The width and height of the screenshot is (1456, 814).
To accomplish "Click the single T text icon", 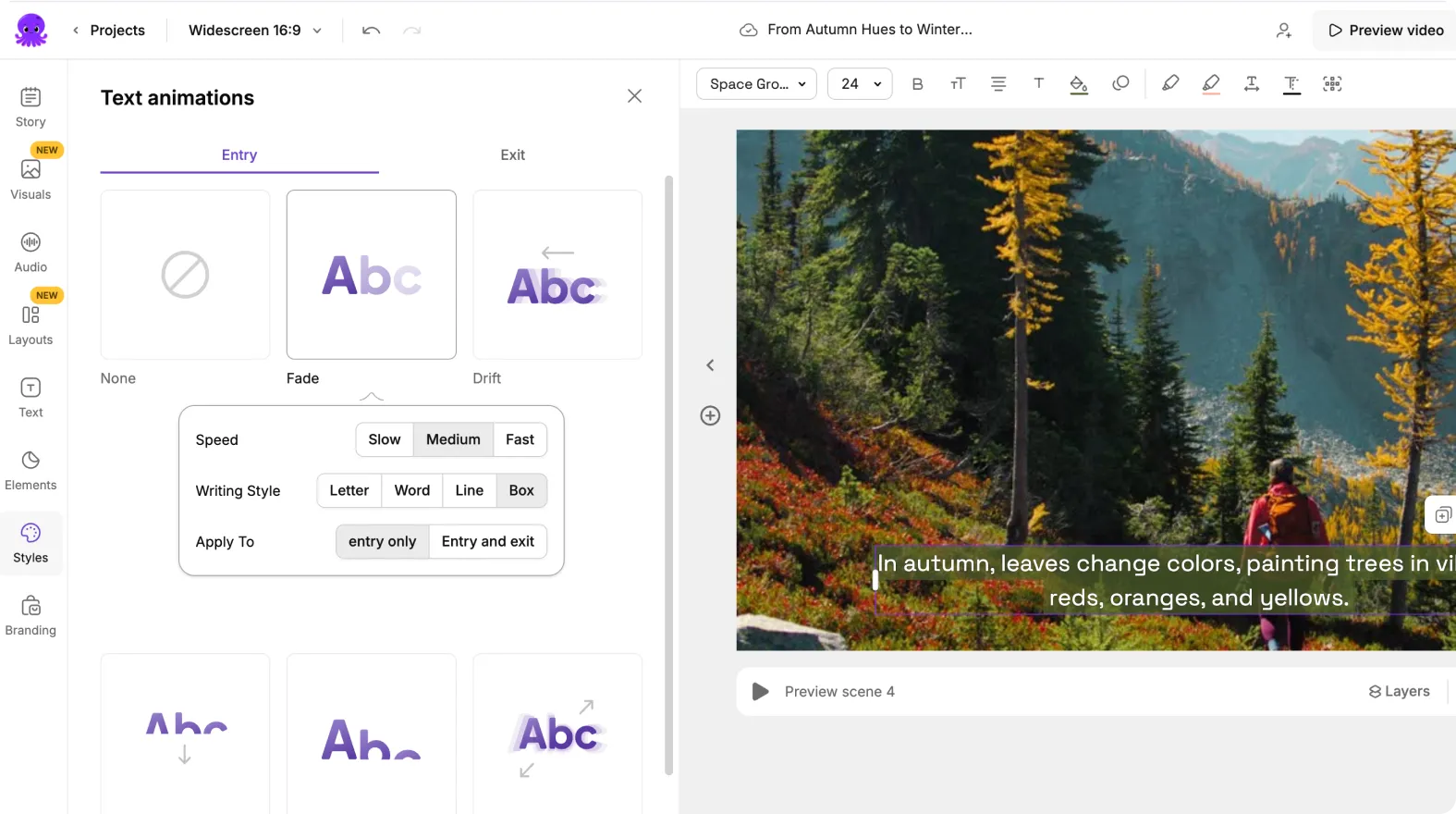I will point(1039,83).
